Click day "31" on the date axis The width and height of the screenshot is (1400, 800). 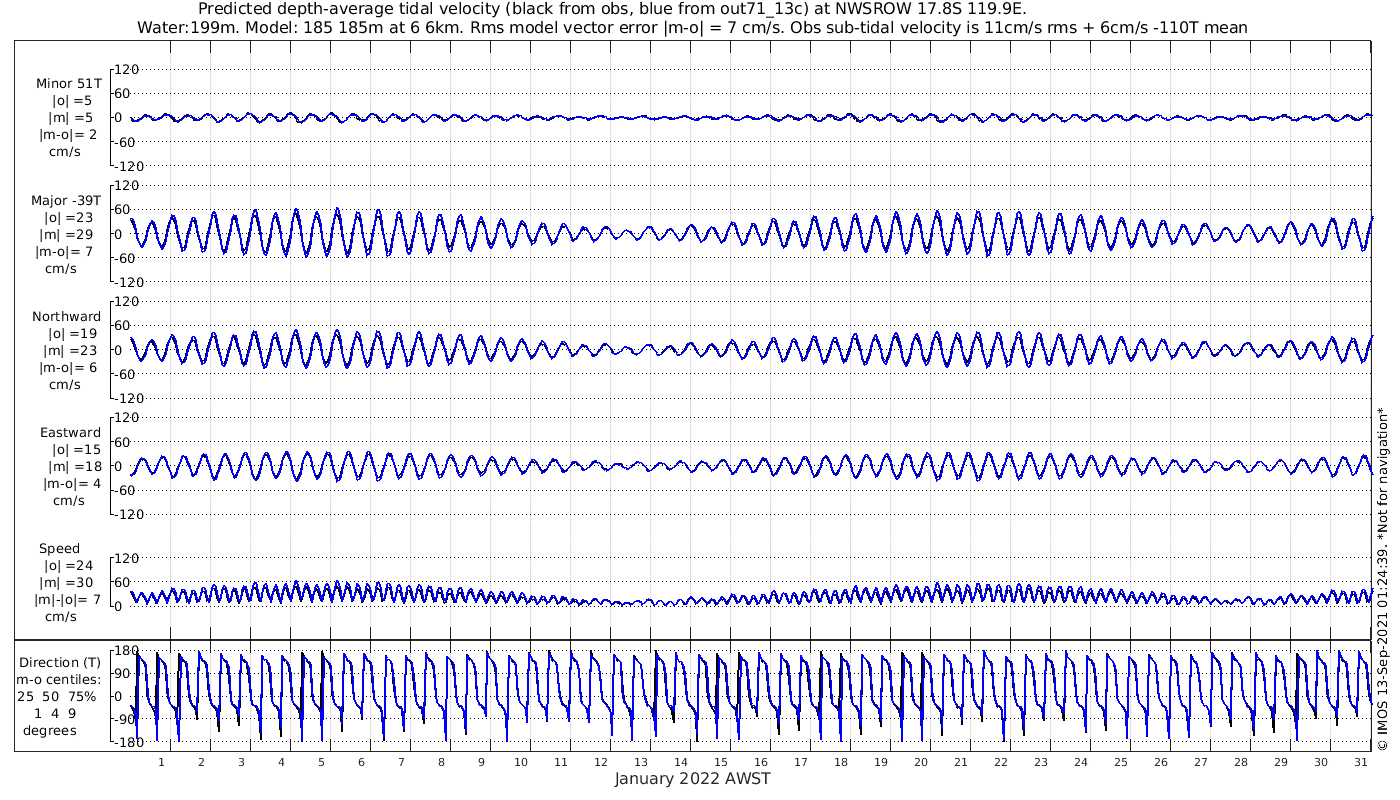click(x=1361, y=762)
